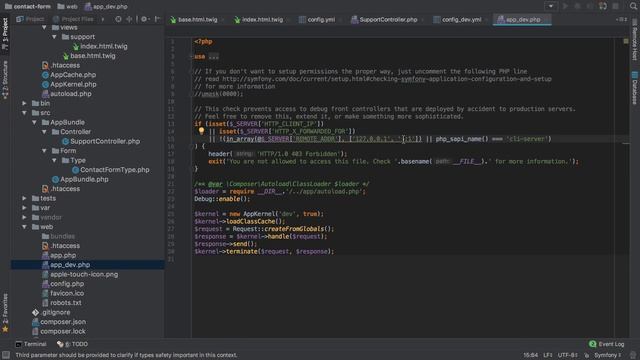Select the Project view tab
The height and width of the screenshot is (360, 640).
click(31, 19)
